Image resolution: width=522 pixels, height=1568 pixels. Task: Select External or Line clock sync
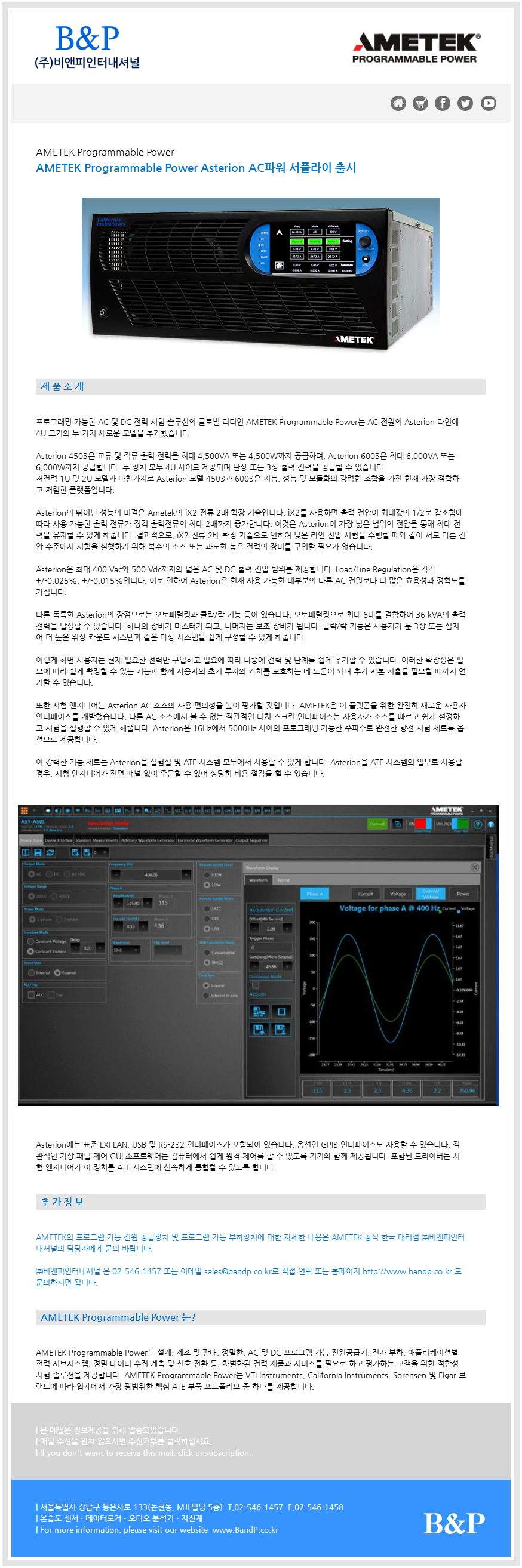207,995
